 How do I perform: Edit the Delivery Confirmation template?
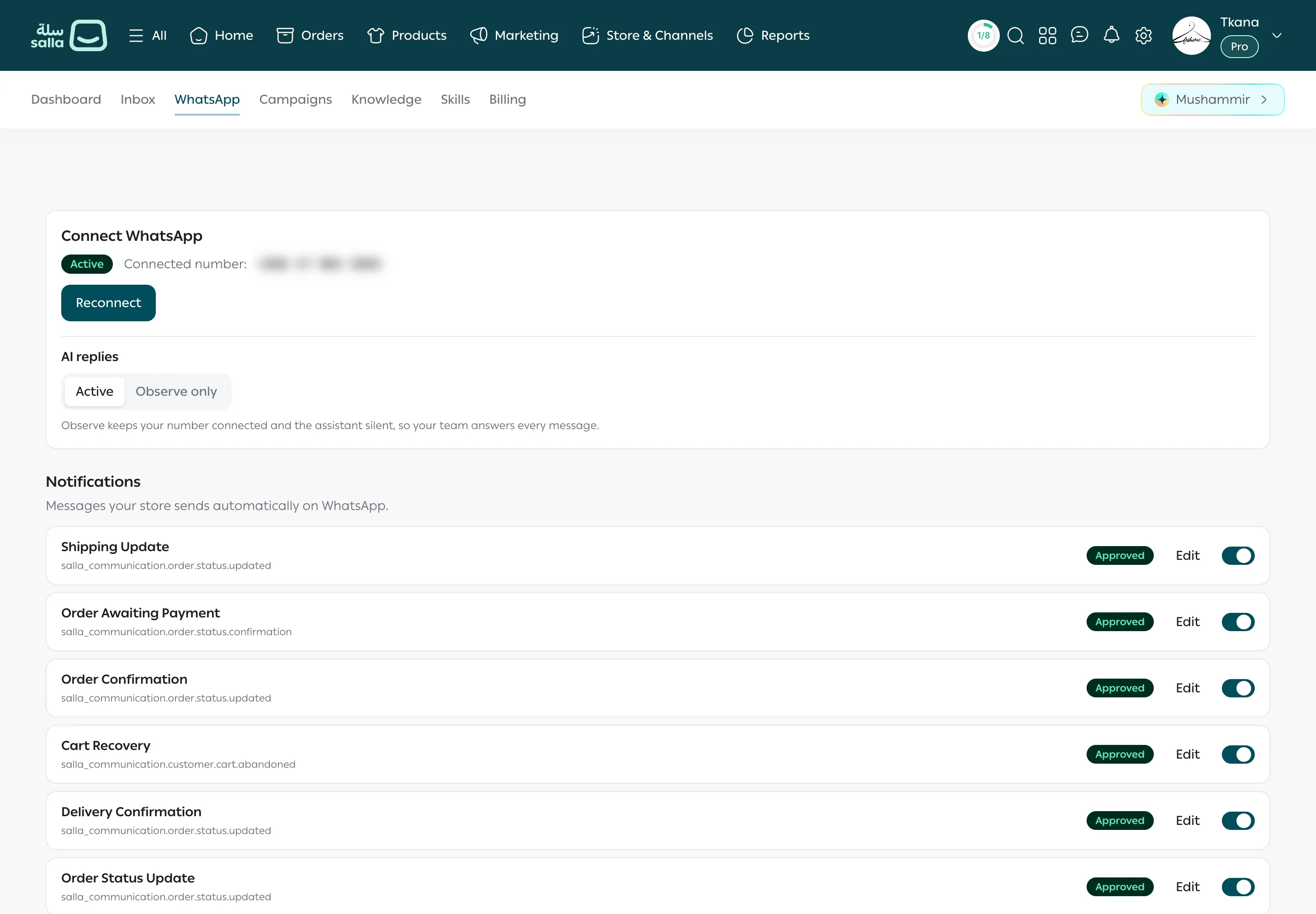pyautogui.click(x=1187, y=821)
